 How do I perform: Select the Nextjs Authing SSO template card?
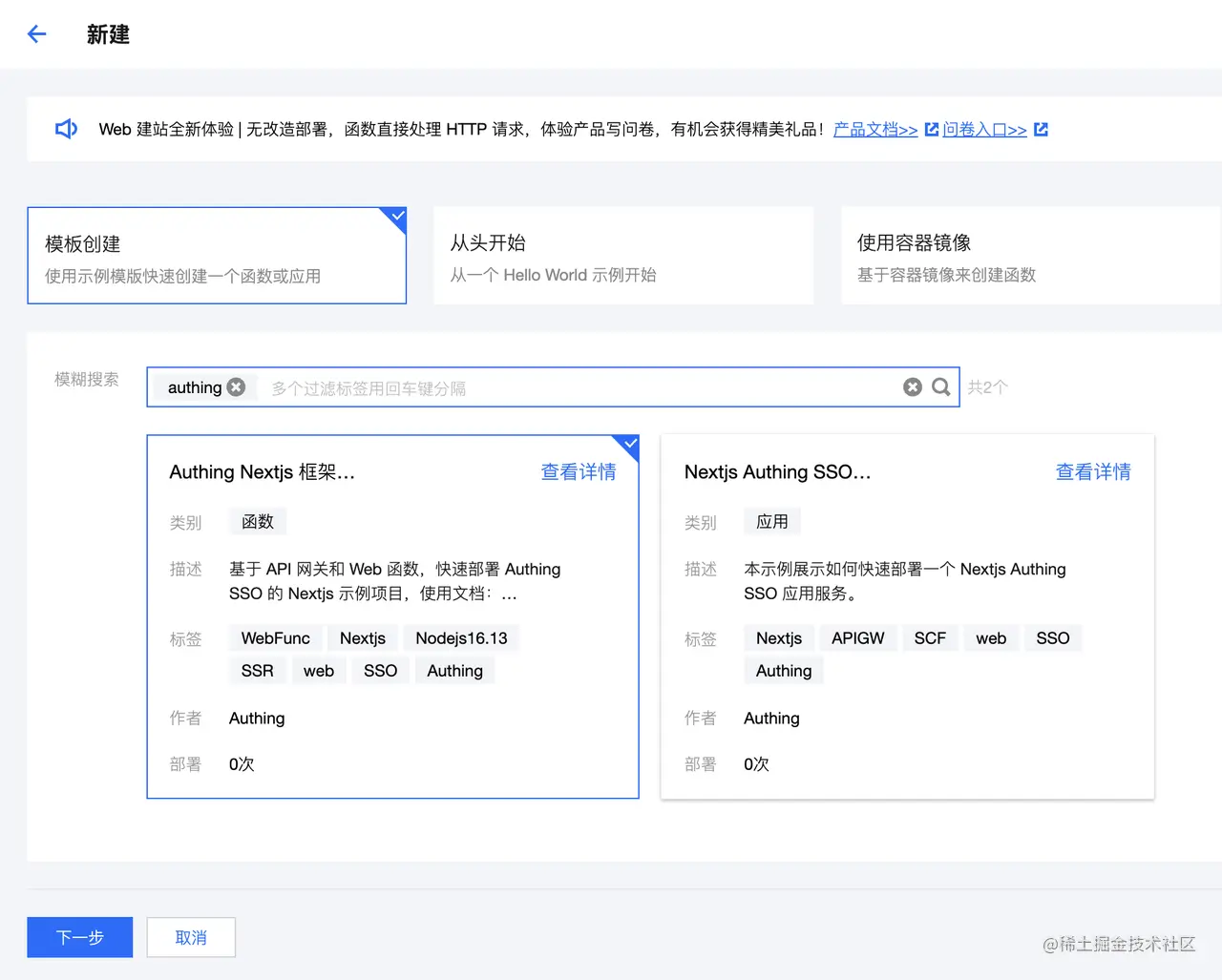point(907,616)
